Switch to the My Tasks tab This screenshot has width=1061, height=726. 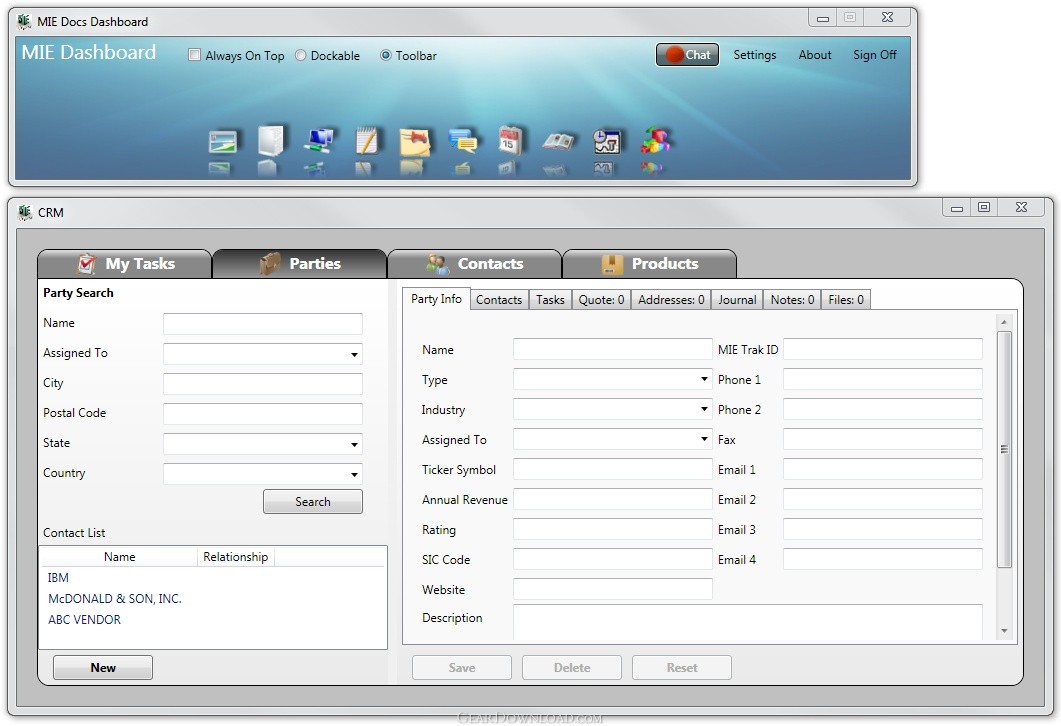point(125,264)
